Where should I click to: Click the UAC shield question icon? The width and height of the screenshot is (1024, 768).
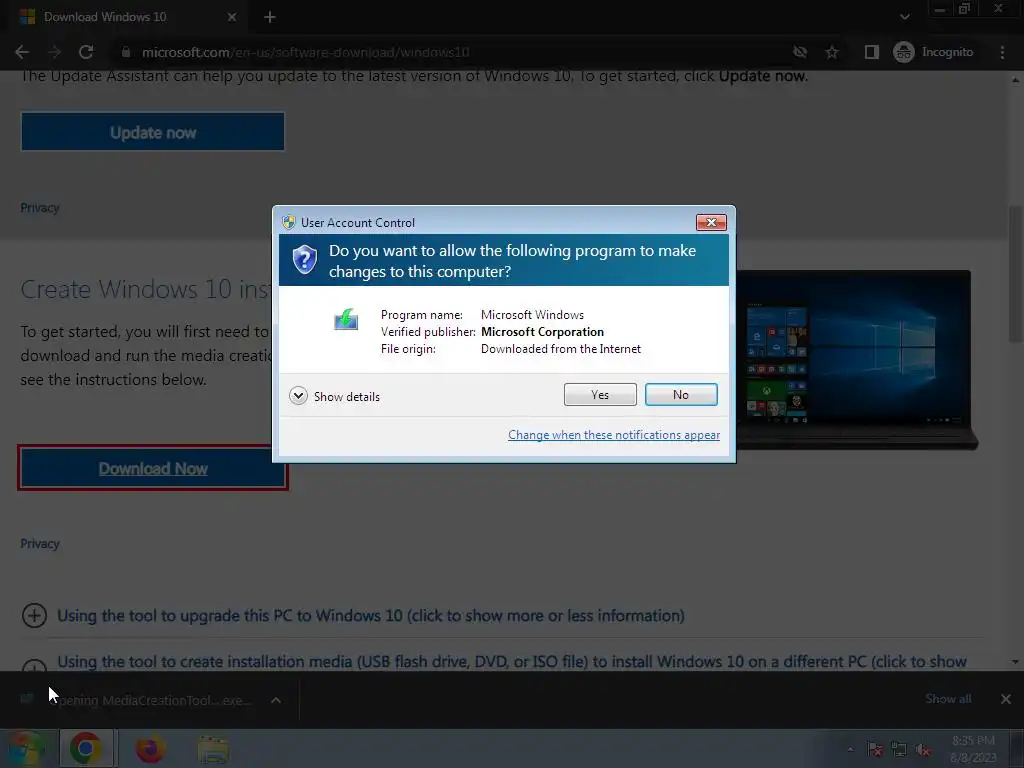304,260
